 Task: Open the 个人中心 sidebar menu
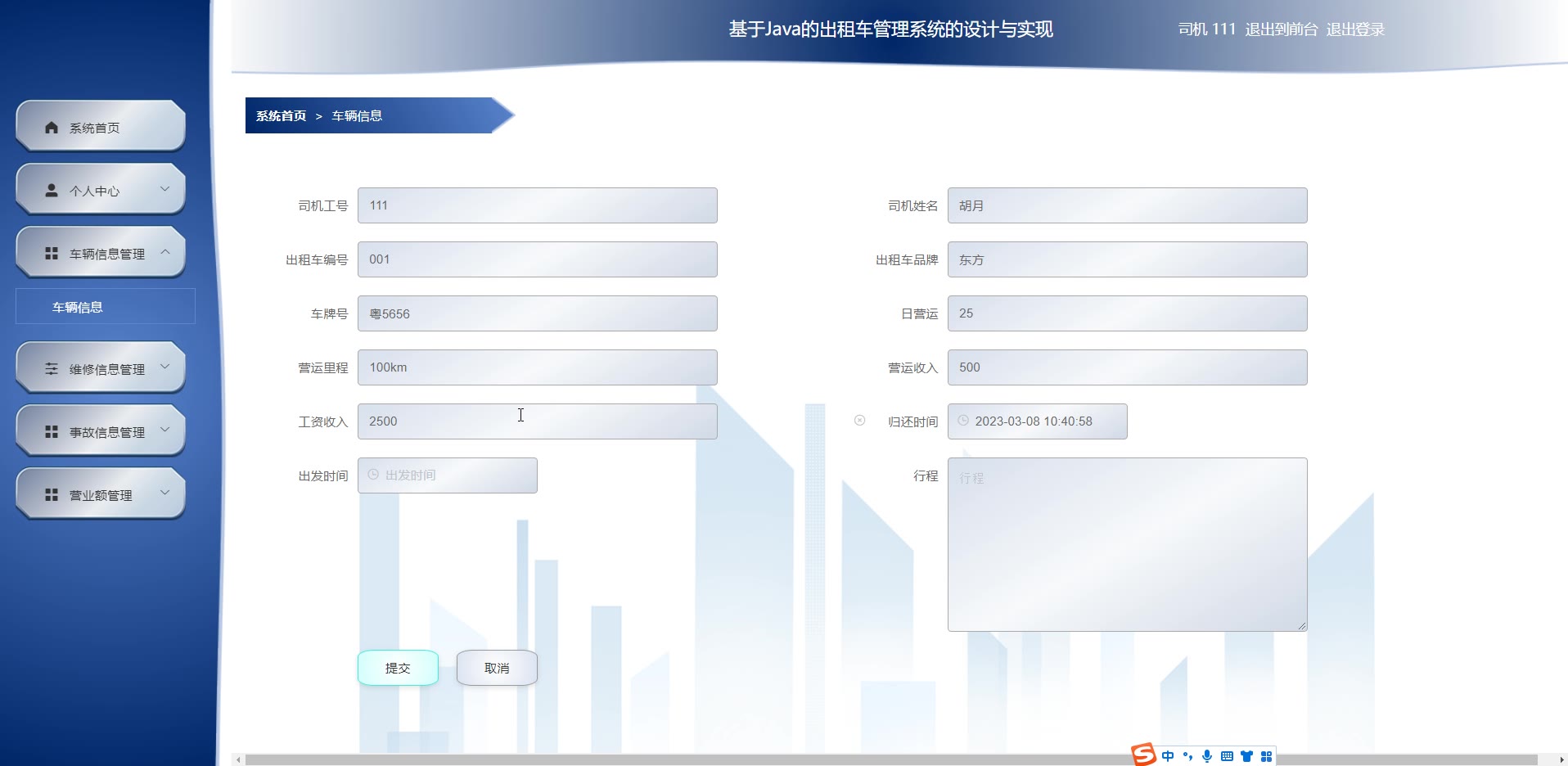pos(101,190)
